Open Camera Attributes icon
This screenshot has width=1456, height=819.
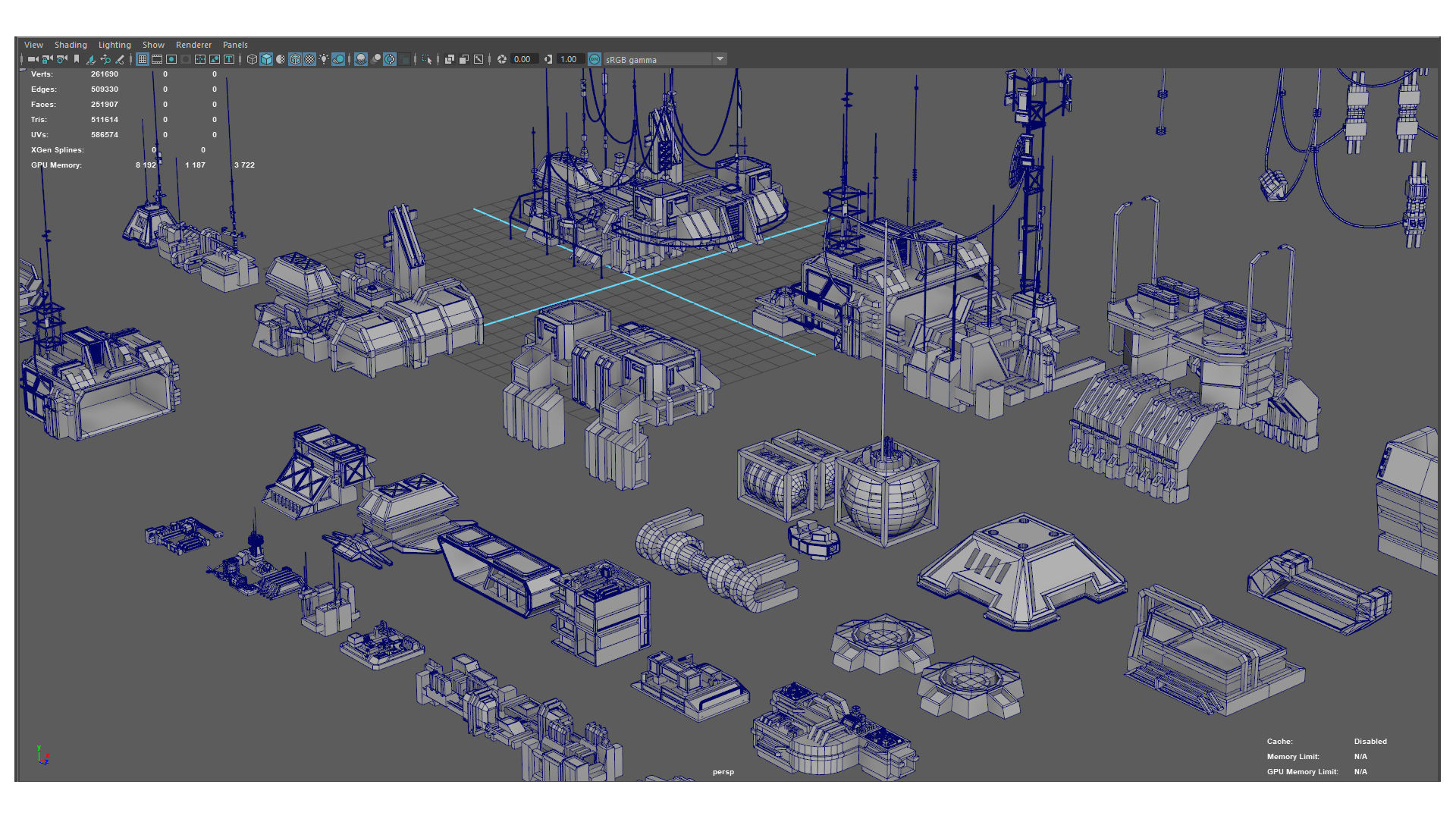click(62, 59)
